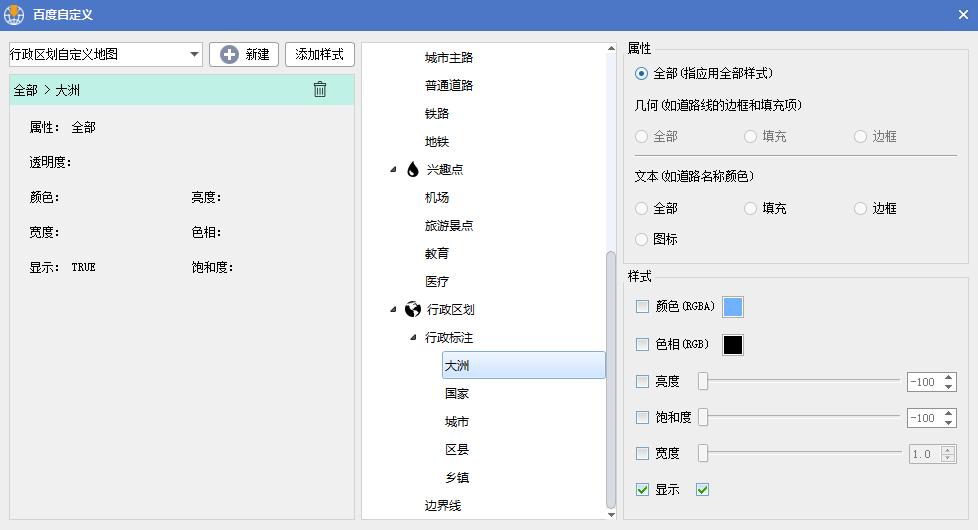Image resolution: width=978 pixels, height=530 pixels.
Task: Click the tree scrollbar up arrow
Action: [611, 48]
